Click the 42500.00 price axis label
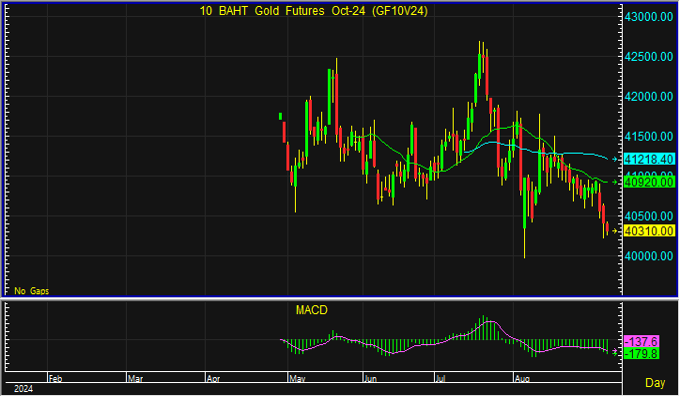The width and height of the screenshot is (680, 397). [649, 57]
